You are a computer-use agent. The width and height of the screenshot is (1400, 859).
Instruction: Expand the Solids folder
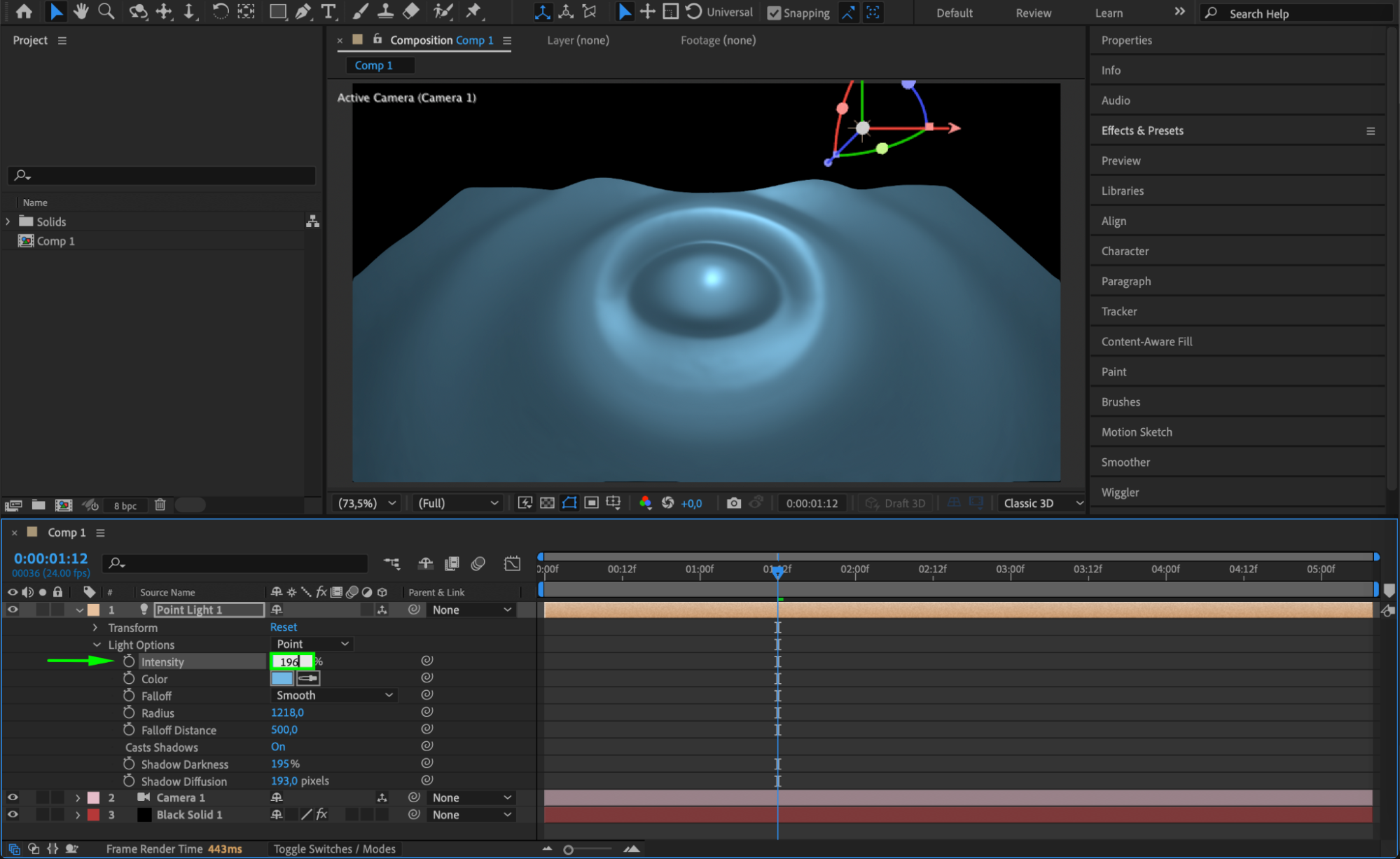(x=8, y=221)
